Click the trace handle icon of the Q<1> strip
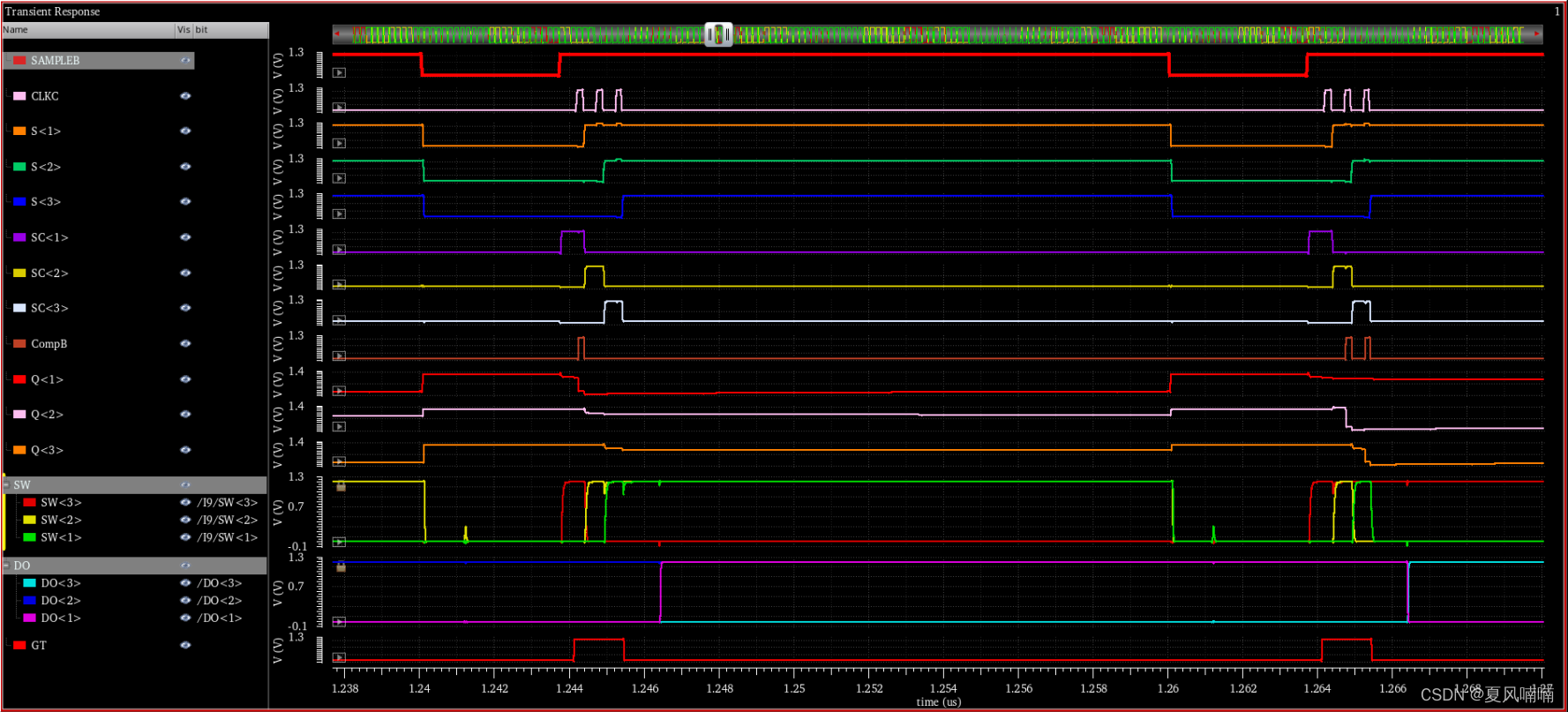Image resolution: width=1568 pixels, height=712 pixels. coord(339,391)
